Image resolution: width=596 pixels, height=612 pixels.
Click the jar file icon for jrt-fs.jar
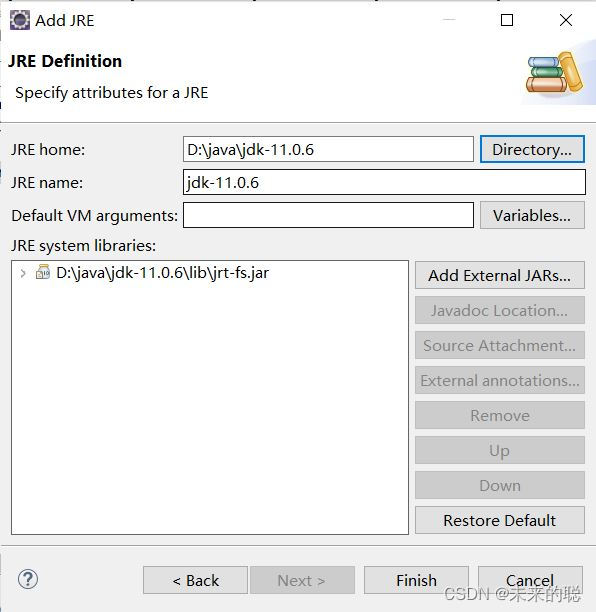(43, 272)
